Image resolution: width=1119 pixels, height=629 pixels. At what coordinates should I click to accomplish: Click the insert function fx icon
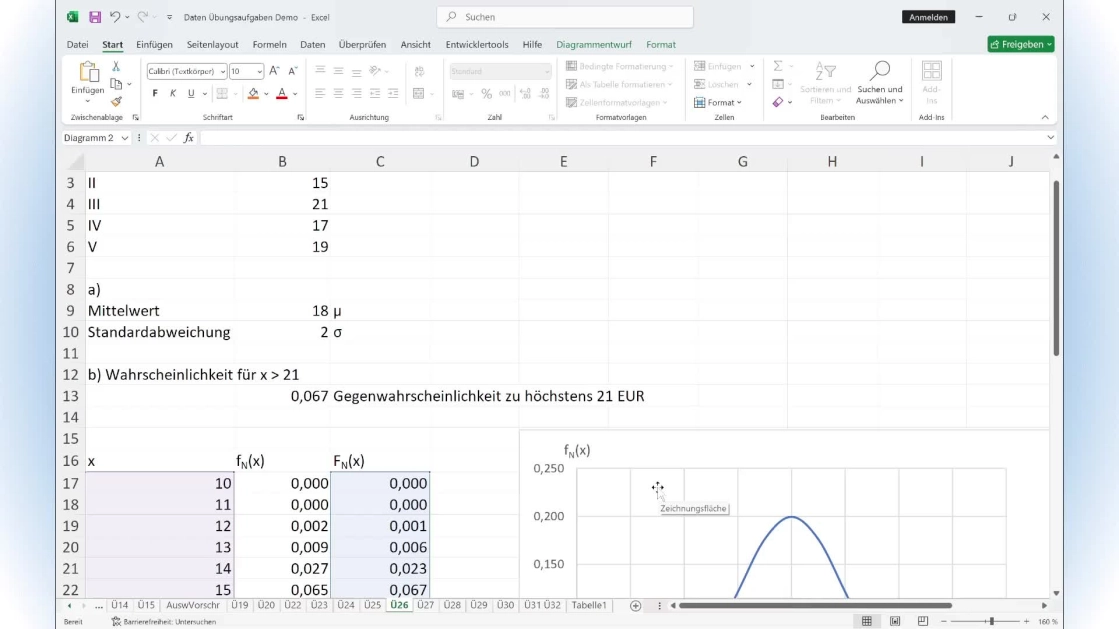click(188, 138)
